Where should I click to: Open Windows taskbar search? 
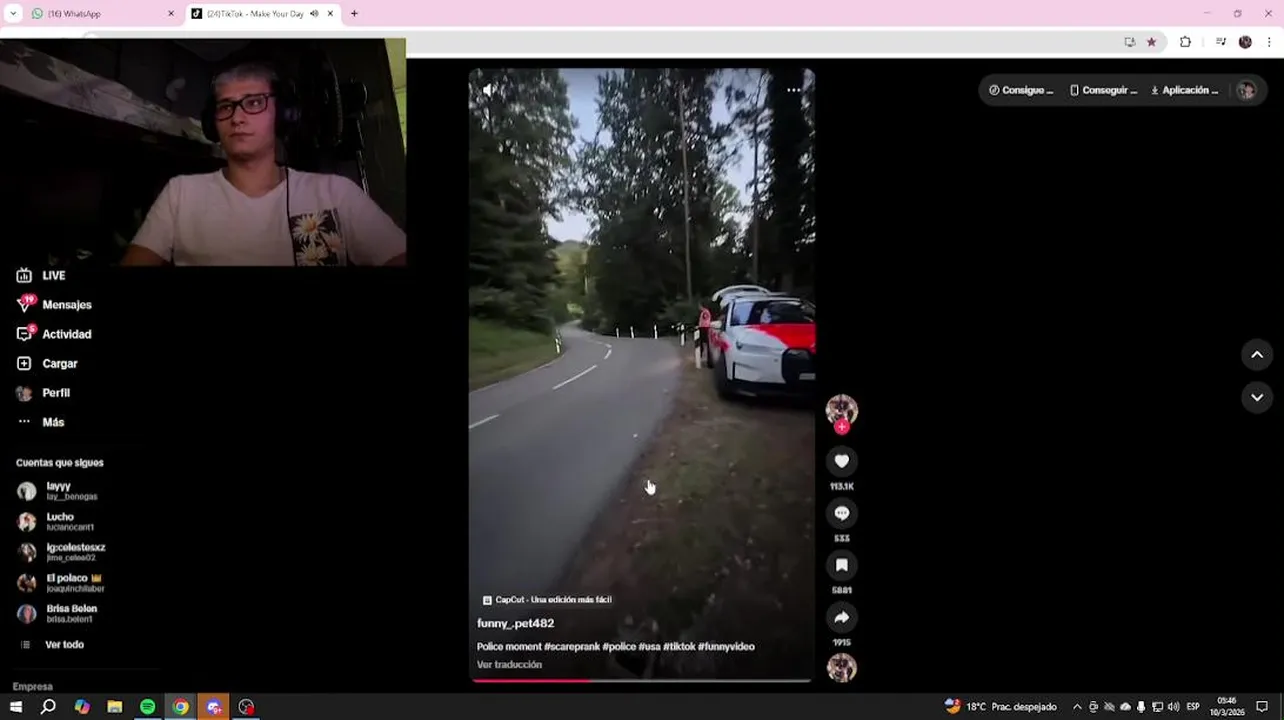click(x=48, y=707)
